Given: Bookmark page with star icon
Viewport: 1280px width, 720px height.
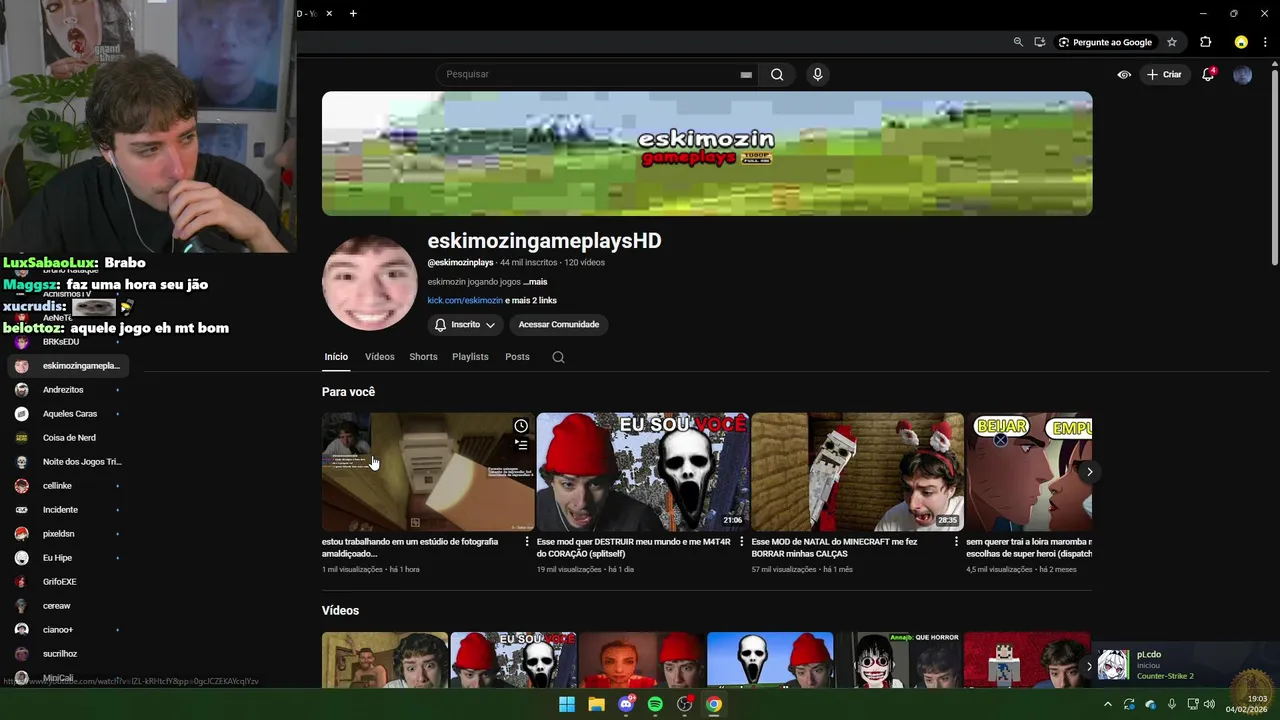Looking at the screenshot, I should [1172, 42].
